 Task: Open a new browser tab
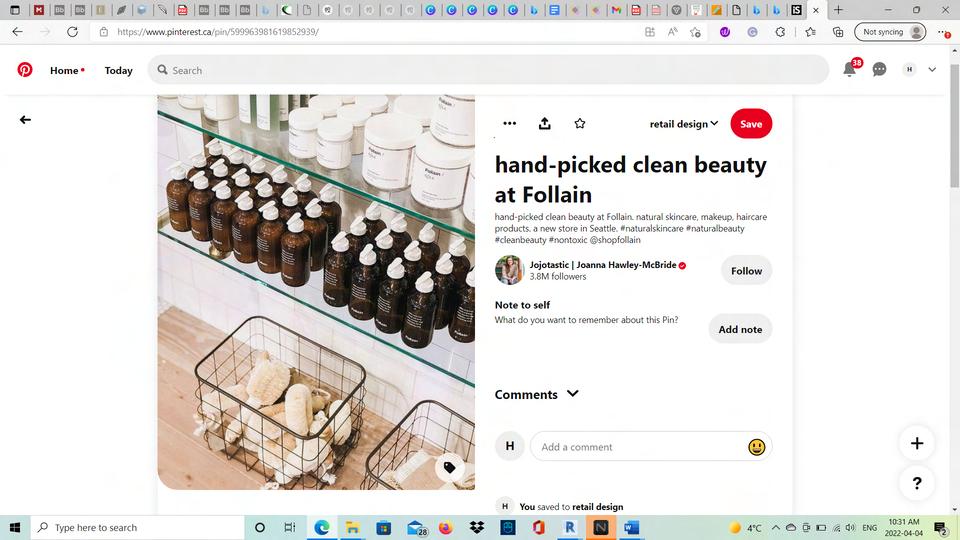pos(838,10)
